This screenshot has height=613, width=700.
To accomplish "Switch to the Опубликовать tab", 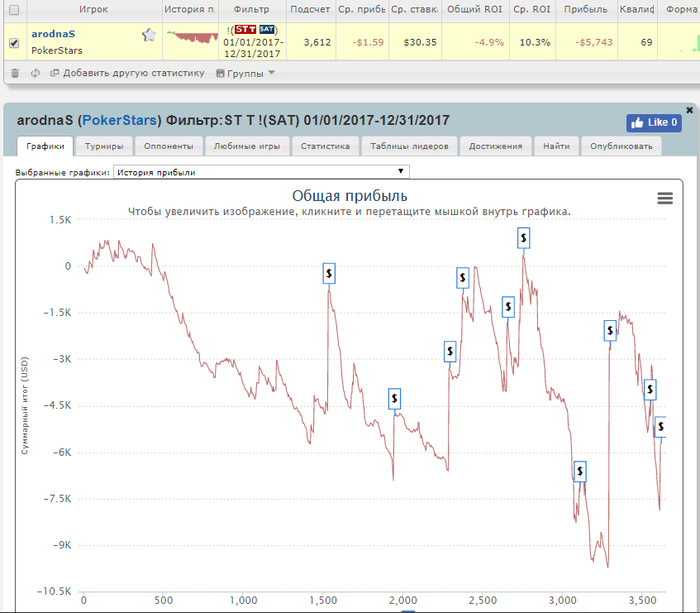I will (x=621, y=146).
